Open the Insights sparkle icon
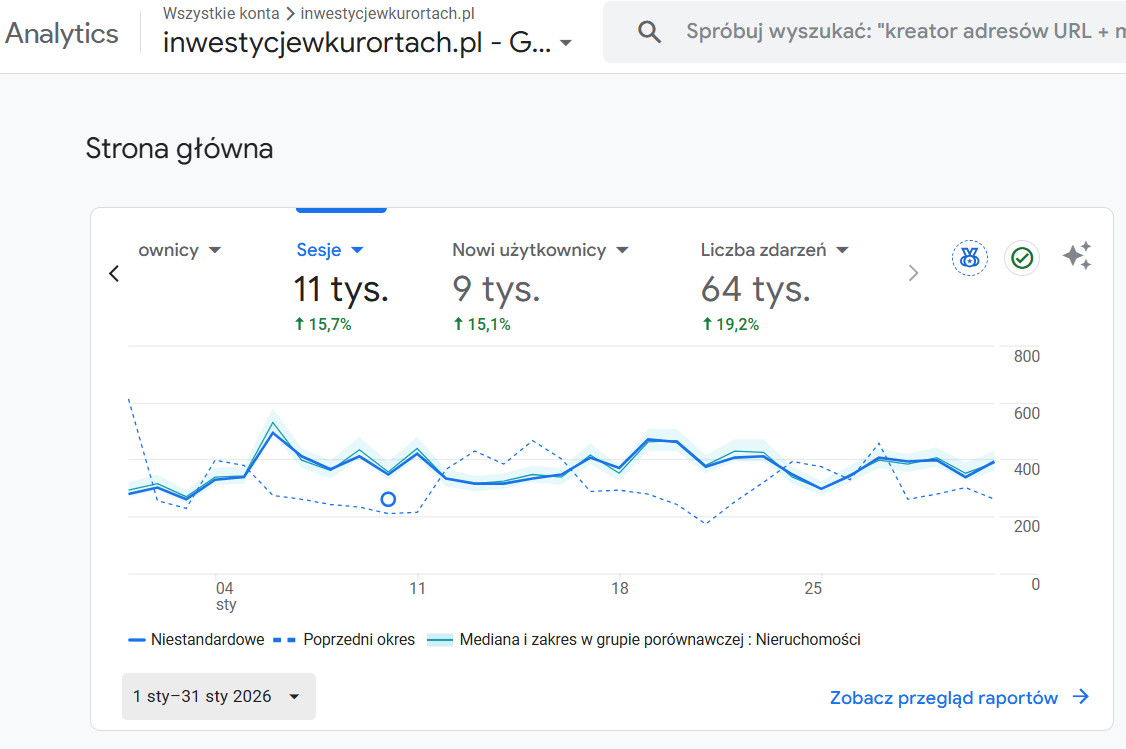This screenshot has height=749, width=1126. 1076,257
